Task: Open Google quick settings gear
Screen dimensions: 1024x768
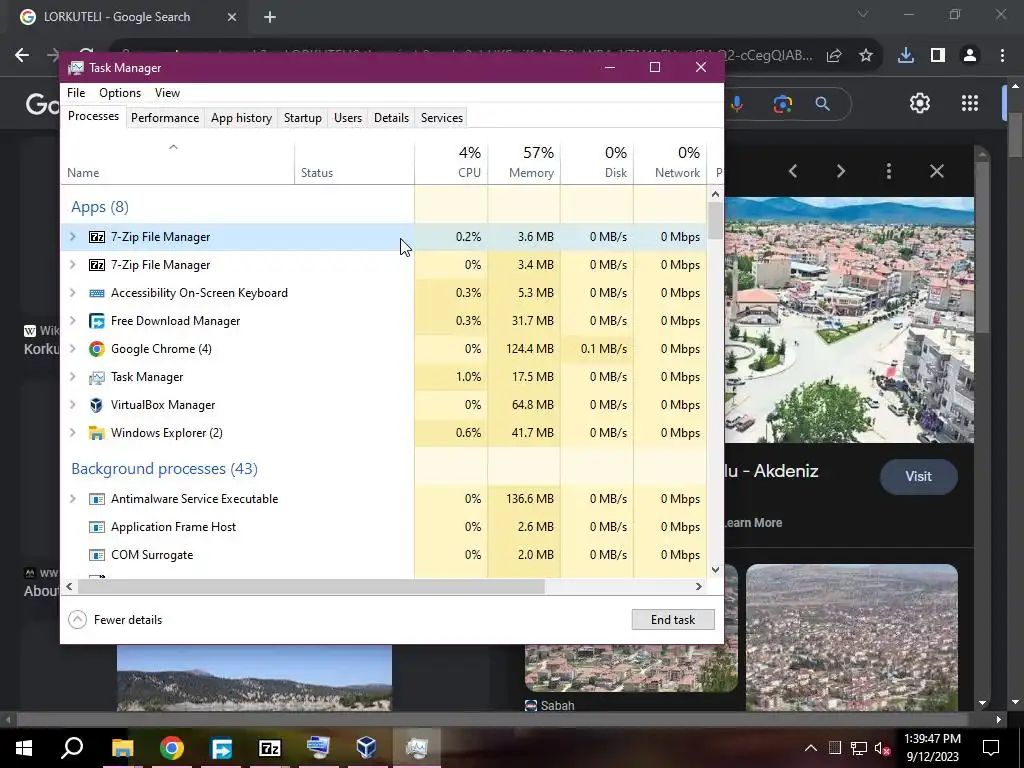Action: pos(920,103)
